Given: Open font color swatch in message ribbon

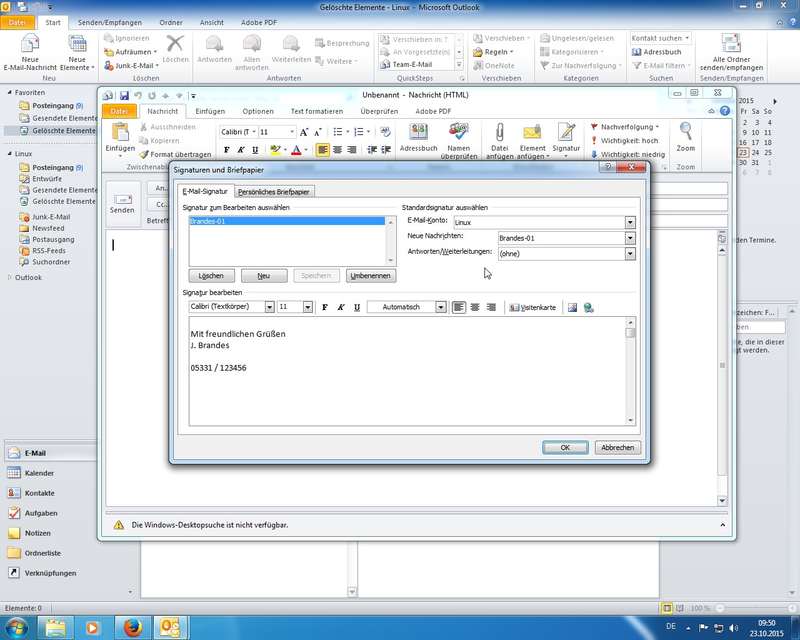Looking at the screenshot, I should pyautogui.click(x=296, y=150).
